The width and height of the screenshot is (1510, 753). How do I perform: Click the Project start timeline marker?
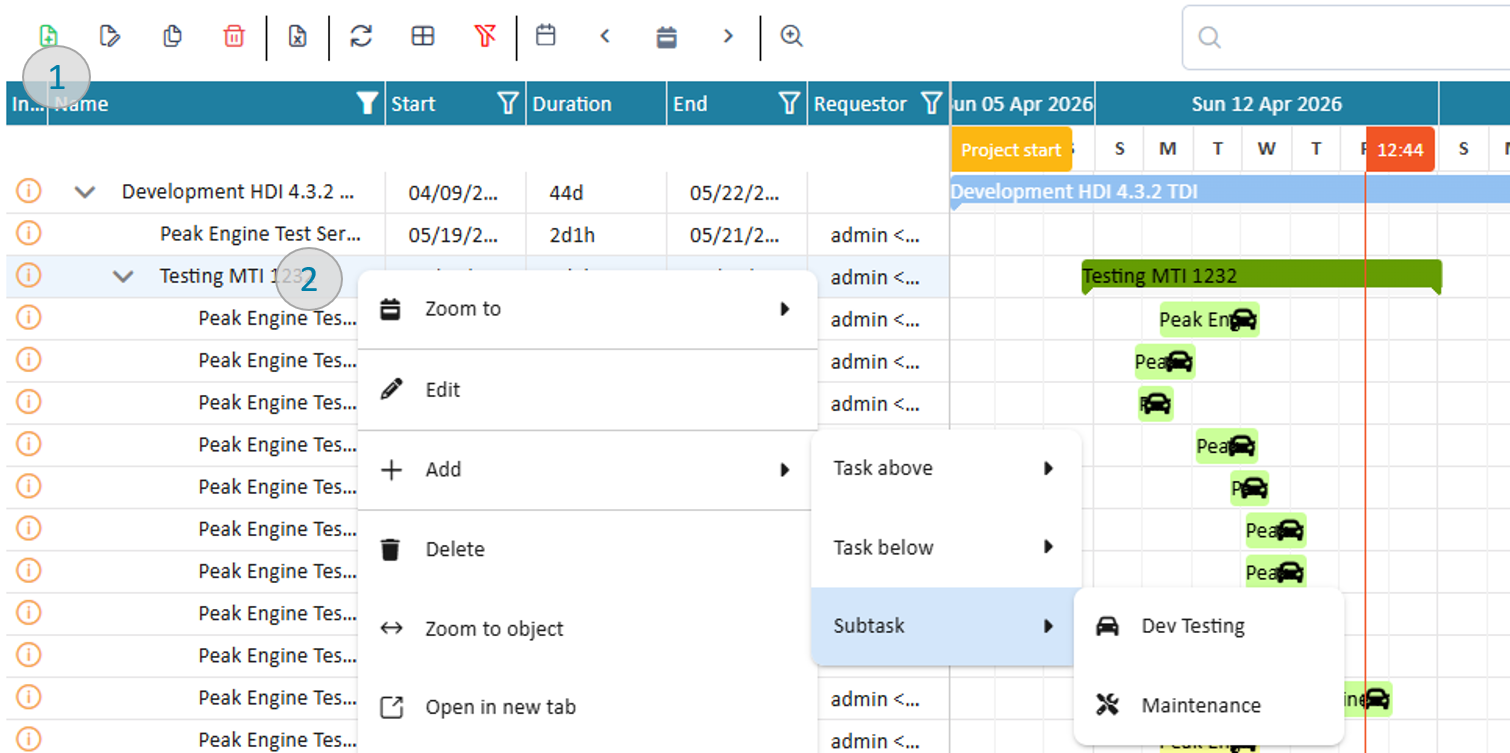[1011, 150]
